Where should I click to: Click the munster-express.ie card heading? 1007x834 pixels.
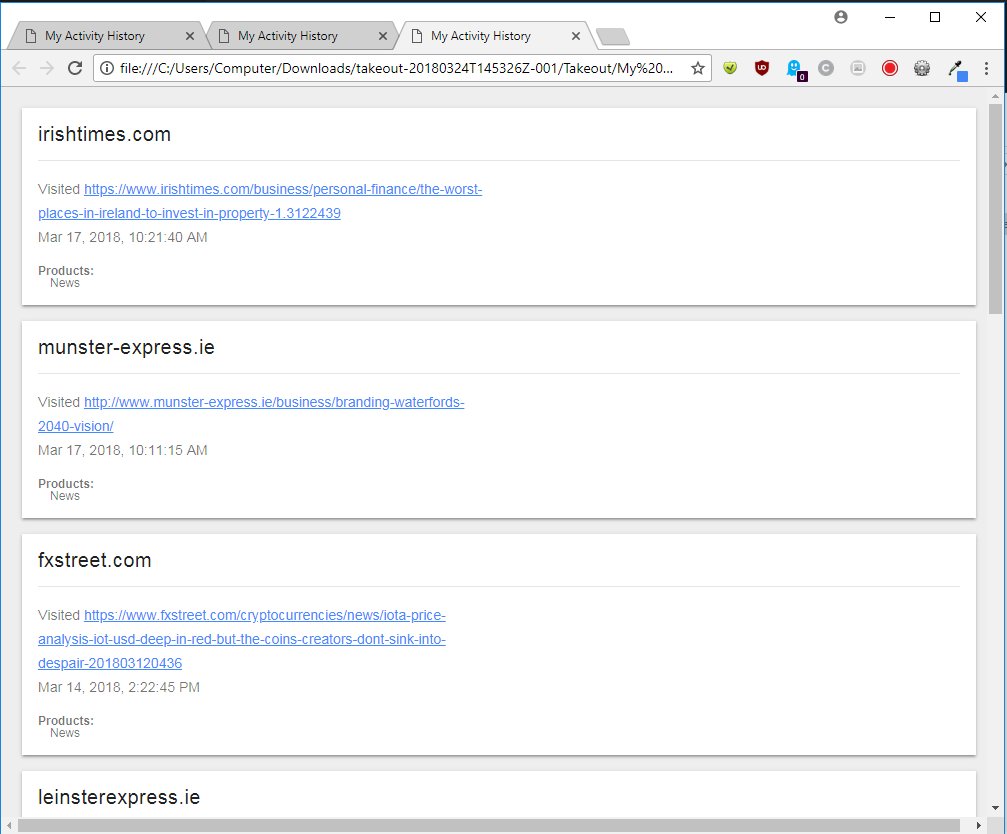tap(126, 347)
